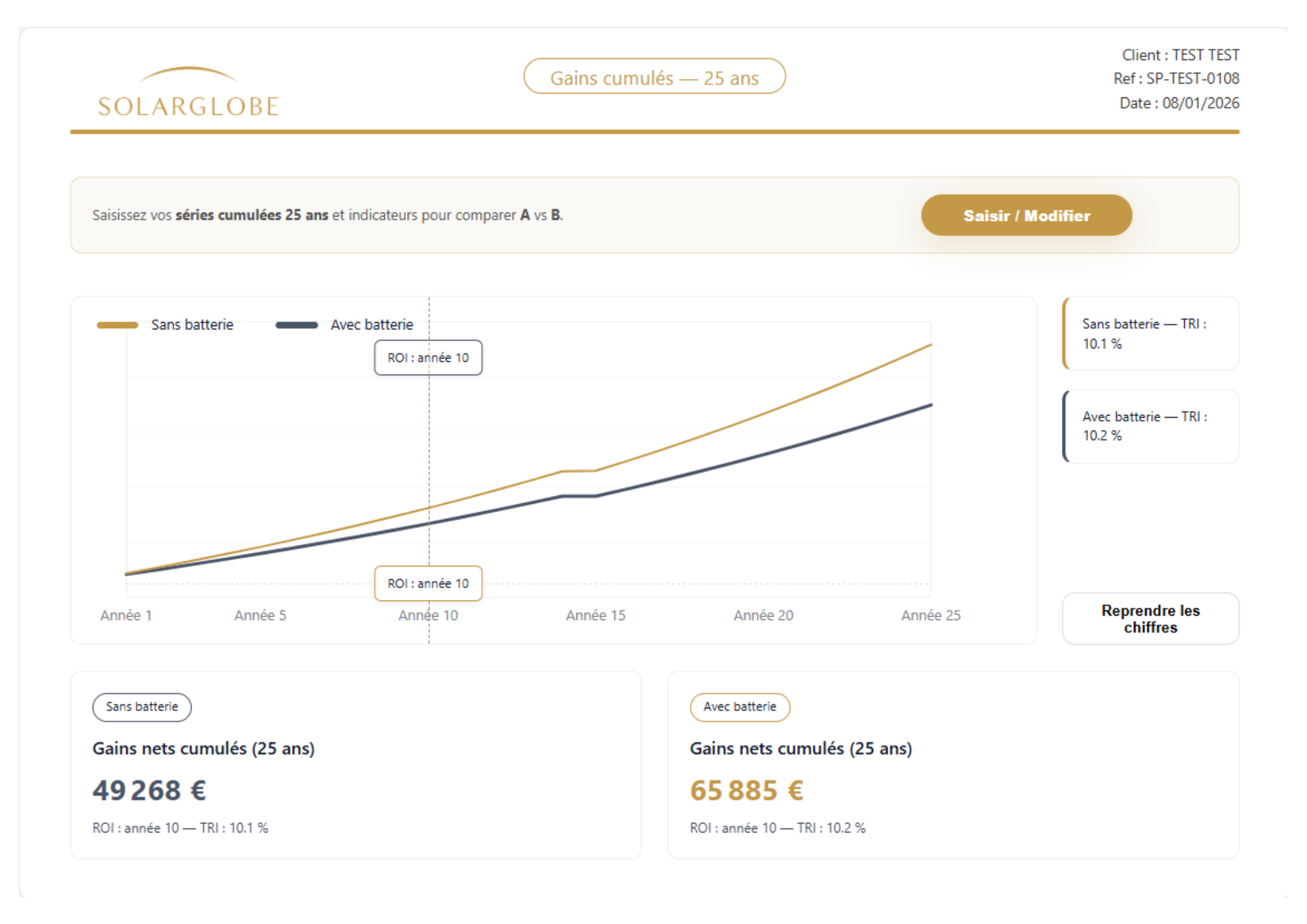Select the Année 10 axis label
Viewport: 1307px width, 924px height.
[428, 615]
